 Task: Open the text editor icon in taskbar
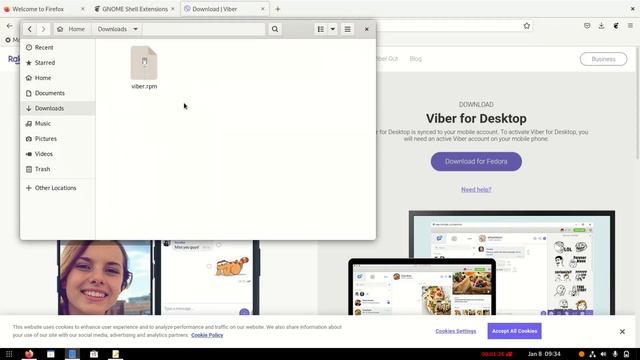pos(116,354)
